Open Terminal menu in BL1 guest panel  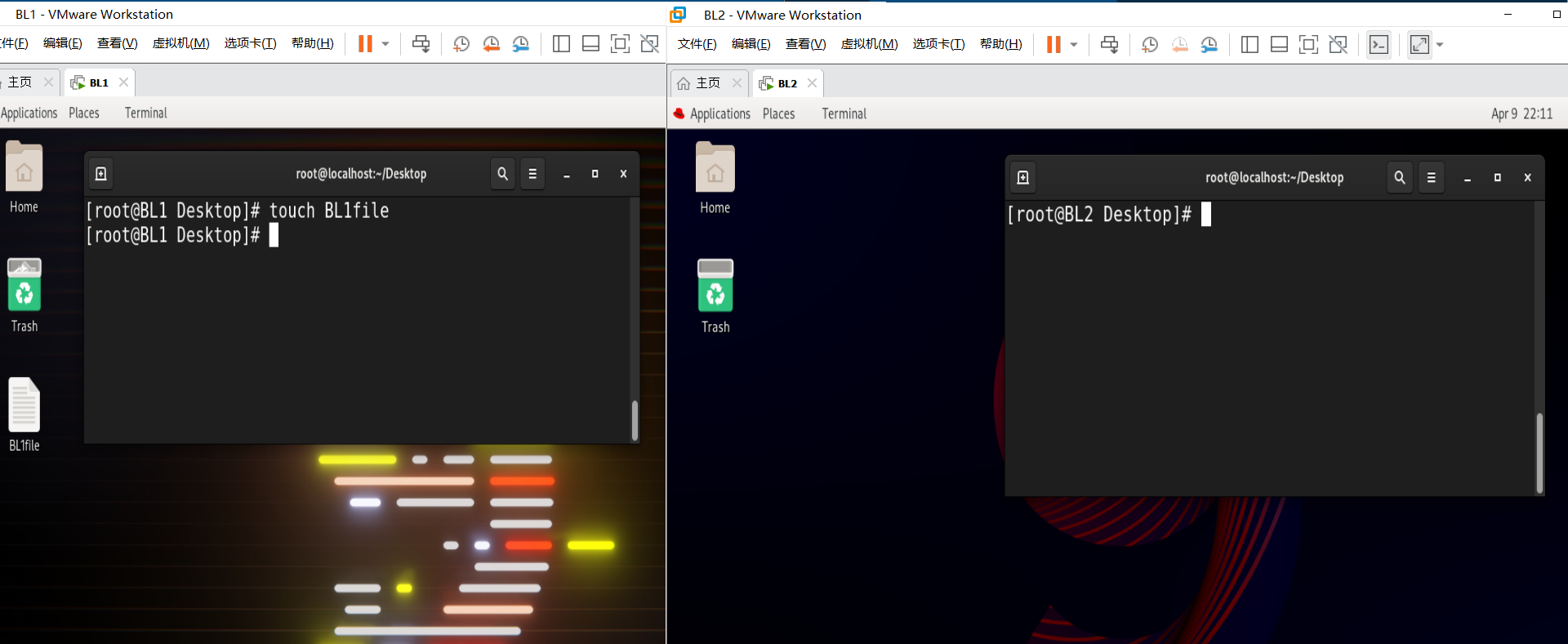(145, 113)
